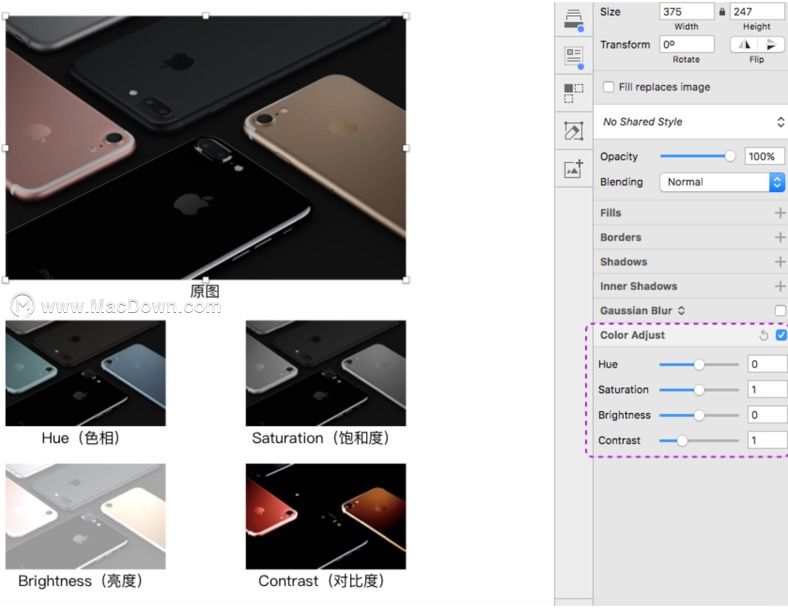
Task: Adjust the Hue slider
Action: (x=699, y=365)
